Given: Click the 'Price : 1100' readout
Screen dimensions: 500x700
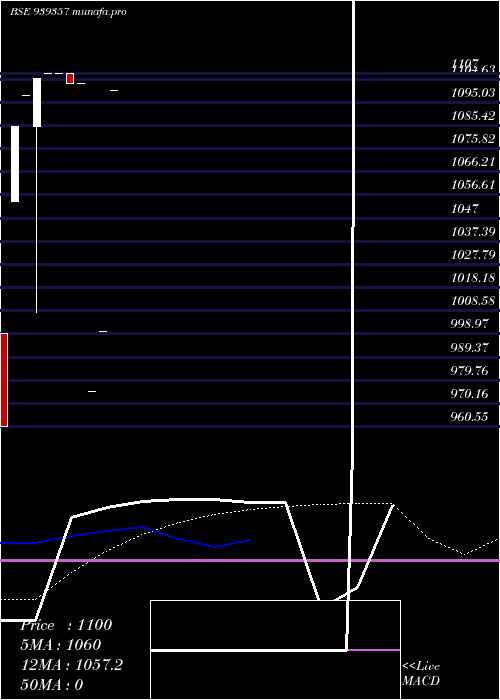Looking at the screenshot, I should point(66,625).
